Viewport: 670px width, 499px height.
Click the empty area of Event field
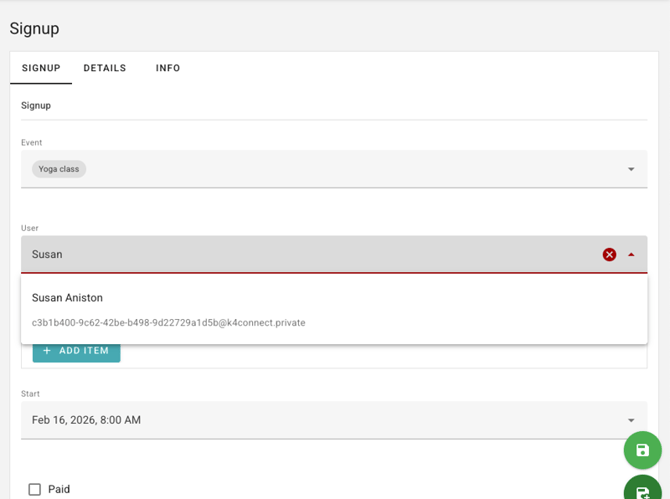(350, 169)
